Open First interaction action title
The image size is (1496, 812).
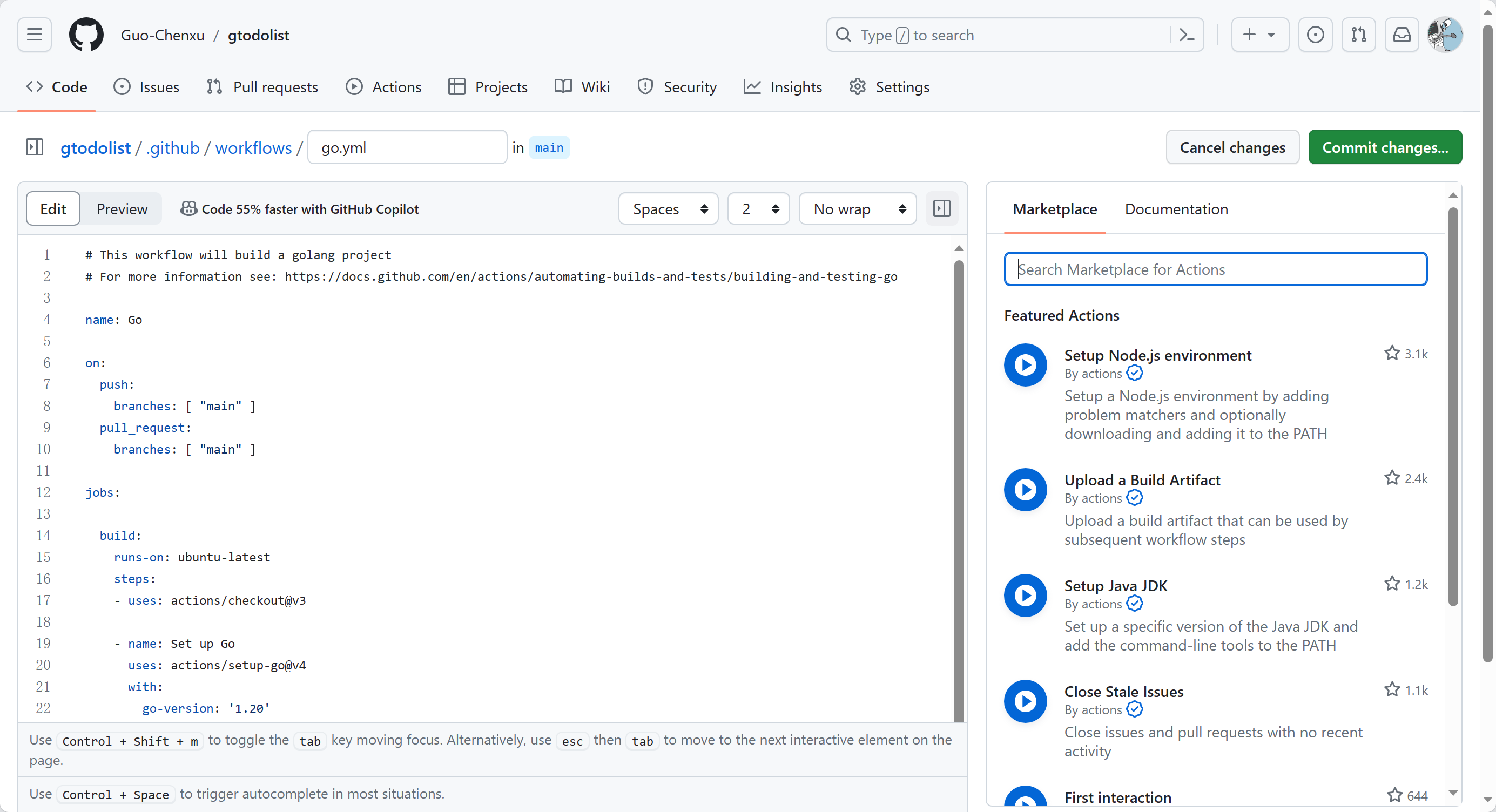(x=1117, y=797)
